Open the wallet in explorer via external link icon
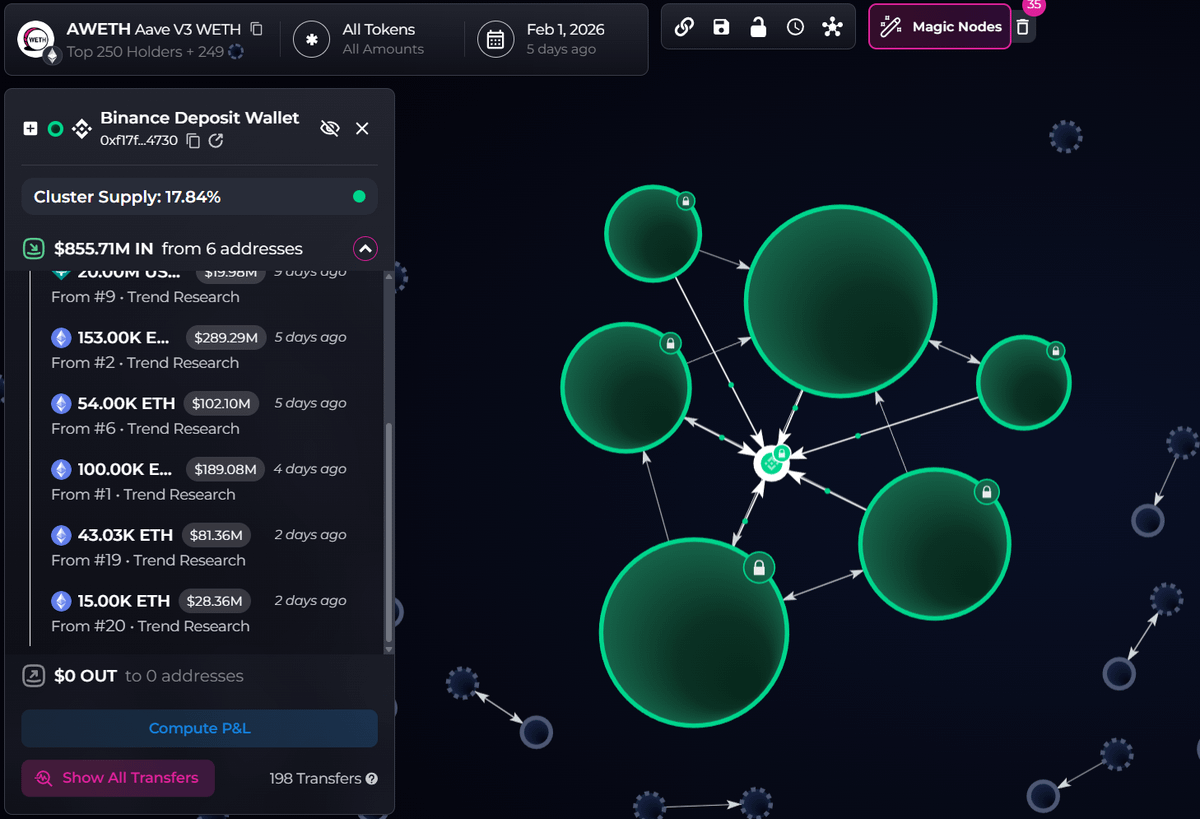Screen dimensions: 1200x819 tap(216, 141)
